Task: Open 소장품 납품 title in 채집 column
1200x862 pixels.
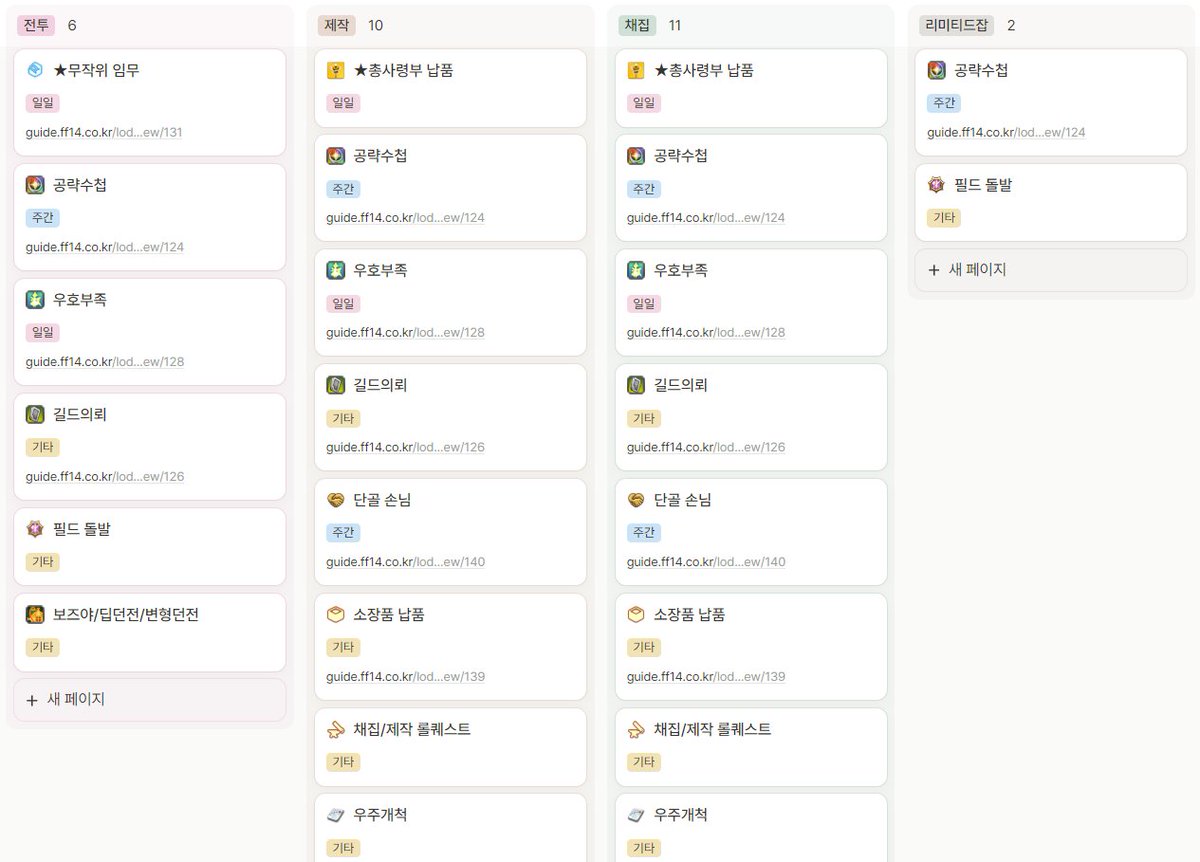Action: (x=690, y=614)
